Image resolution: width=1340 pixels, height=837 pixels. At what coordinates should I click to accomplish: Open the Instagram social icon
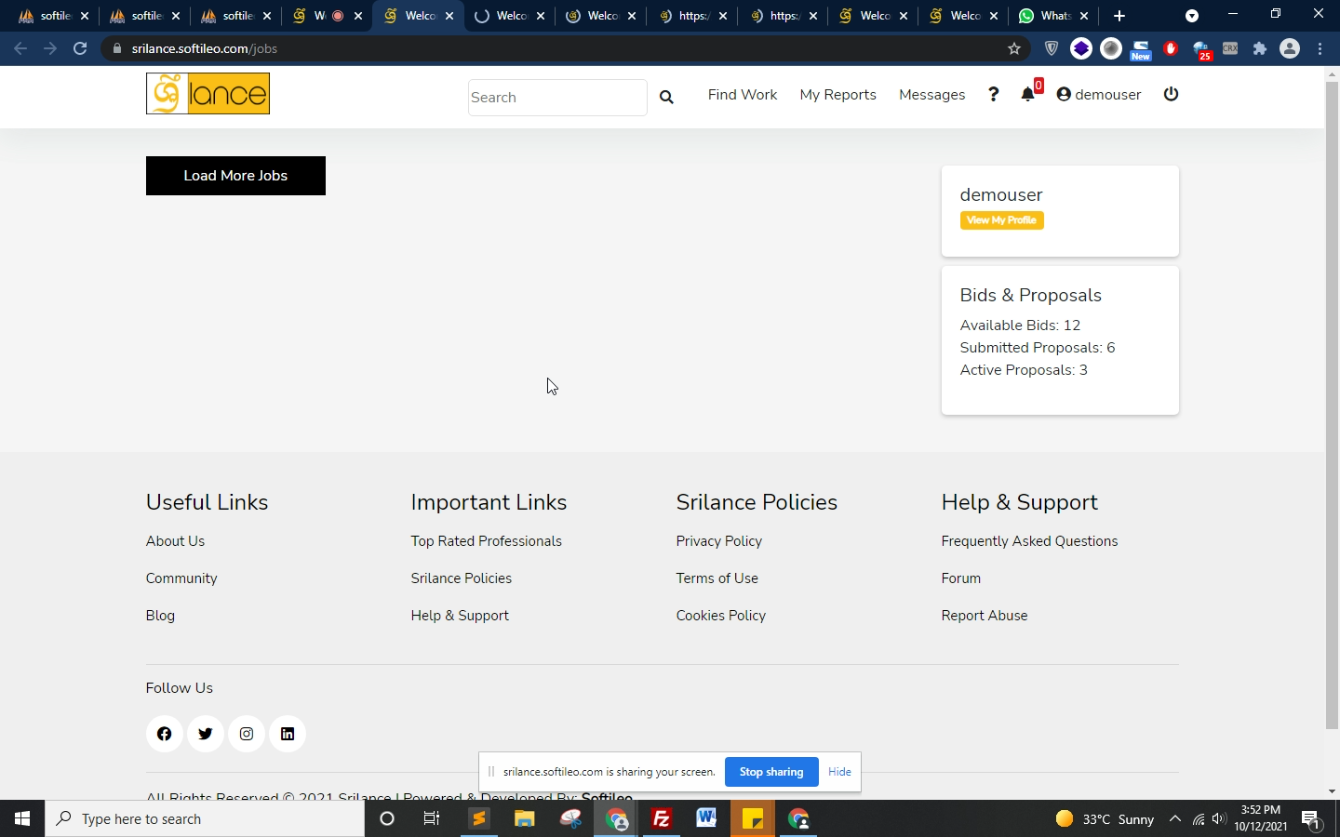click(x=246, y=734)
